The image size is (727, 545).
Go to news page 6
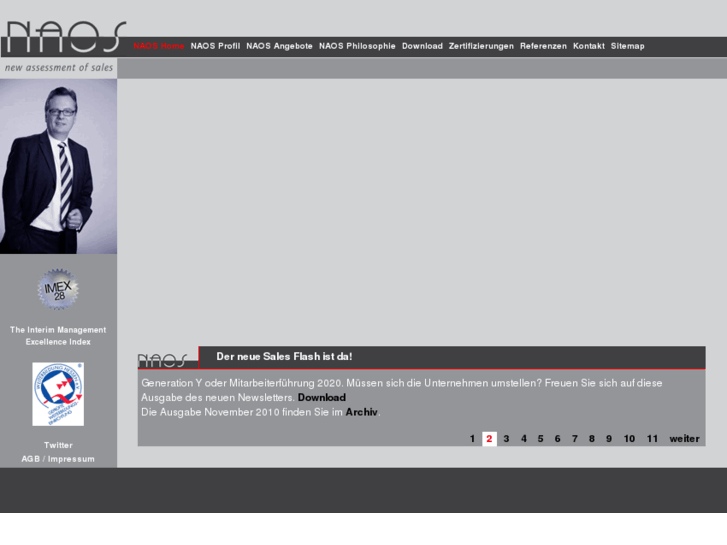click(x=557, y=439)
